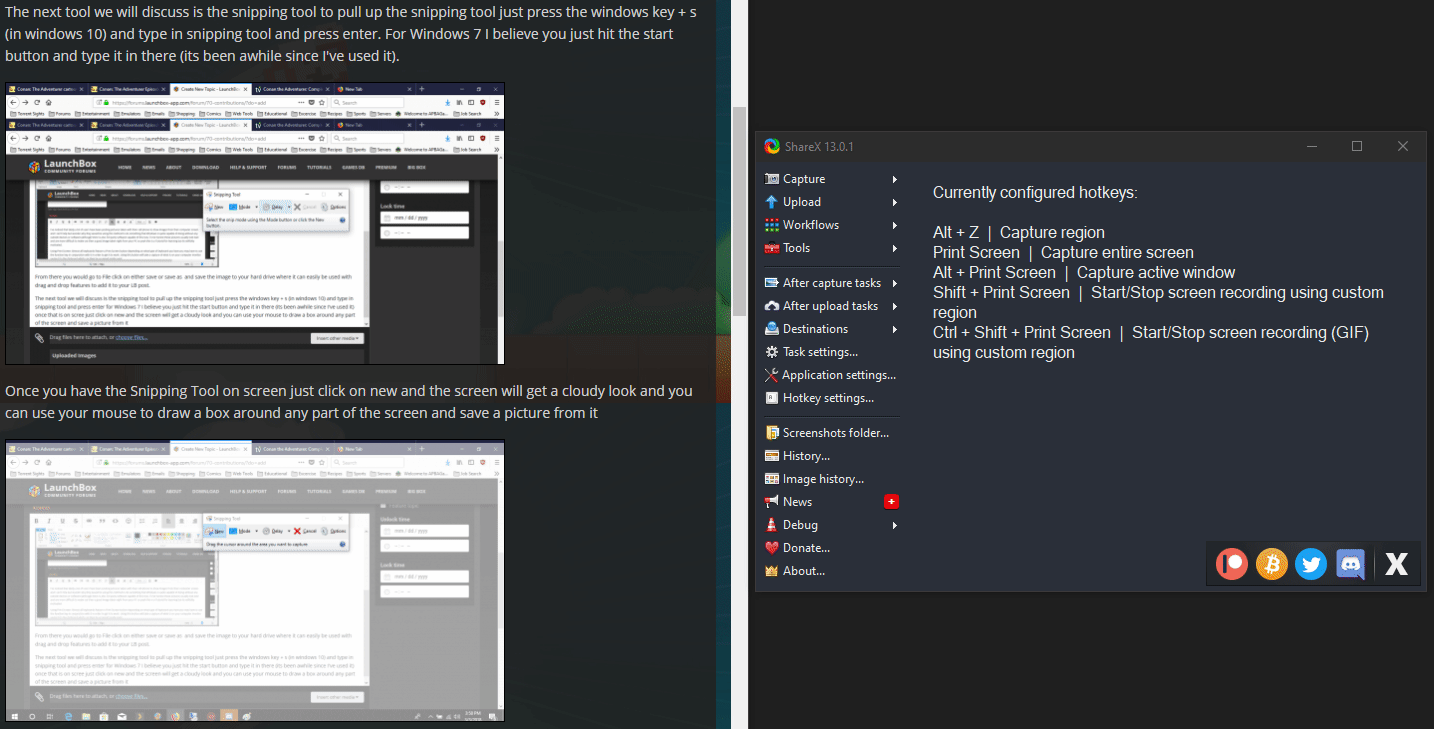
Task: Open Image history
Action: click(x=822, y=479)
